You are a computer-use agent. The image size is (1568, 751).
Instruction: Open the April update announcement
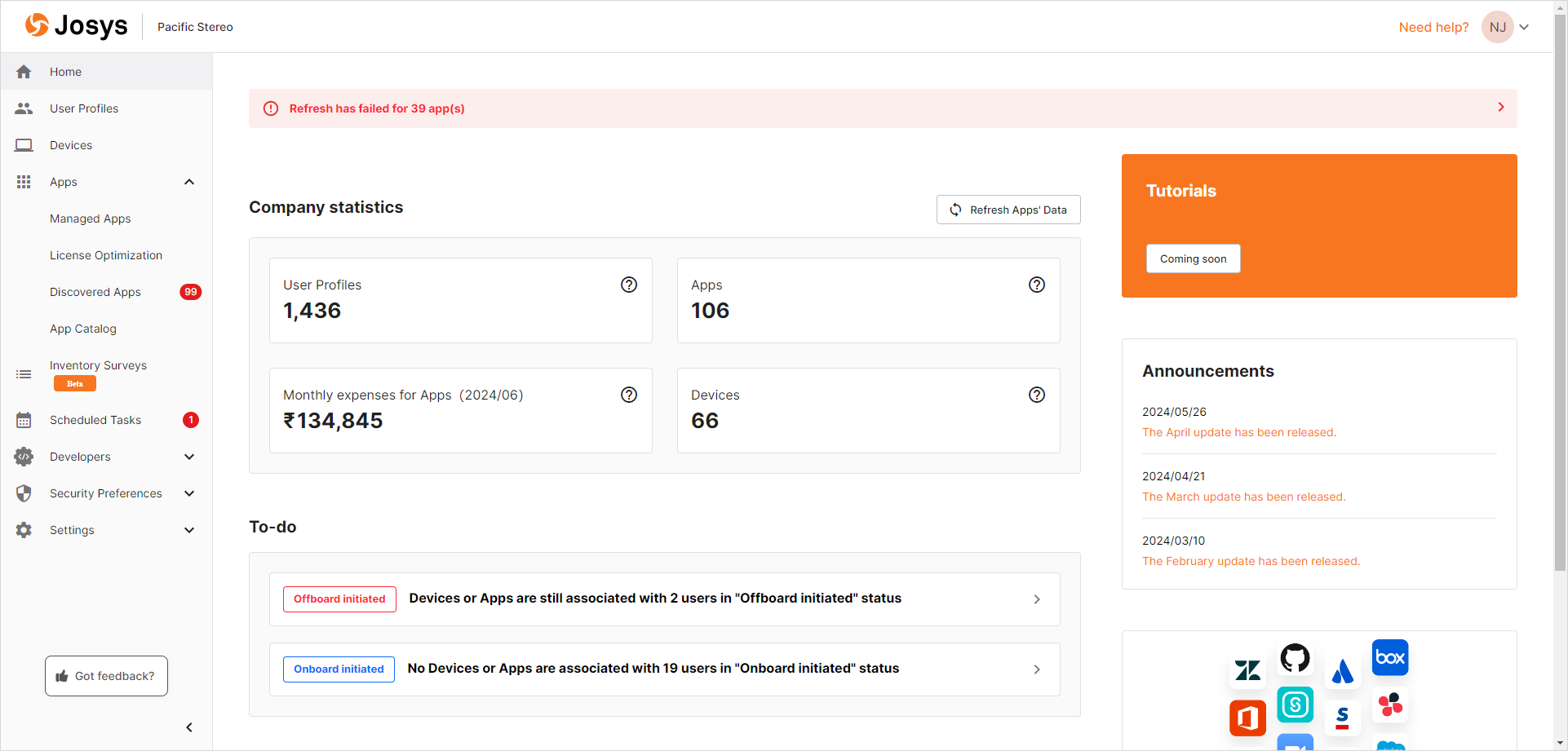coord(1239,432)
